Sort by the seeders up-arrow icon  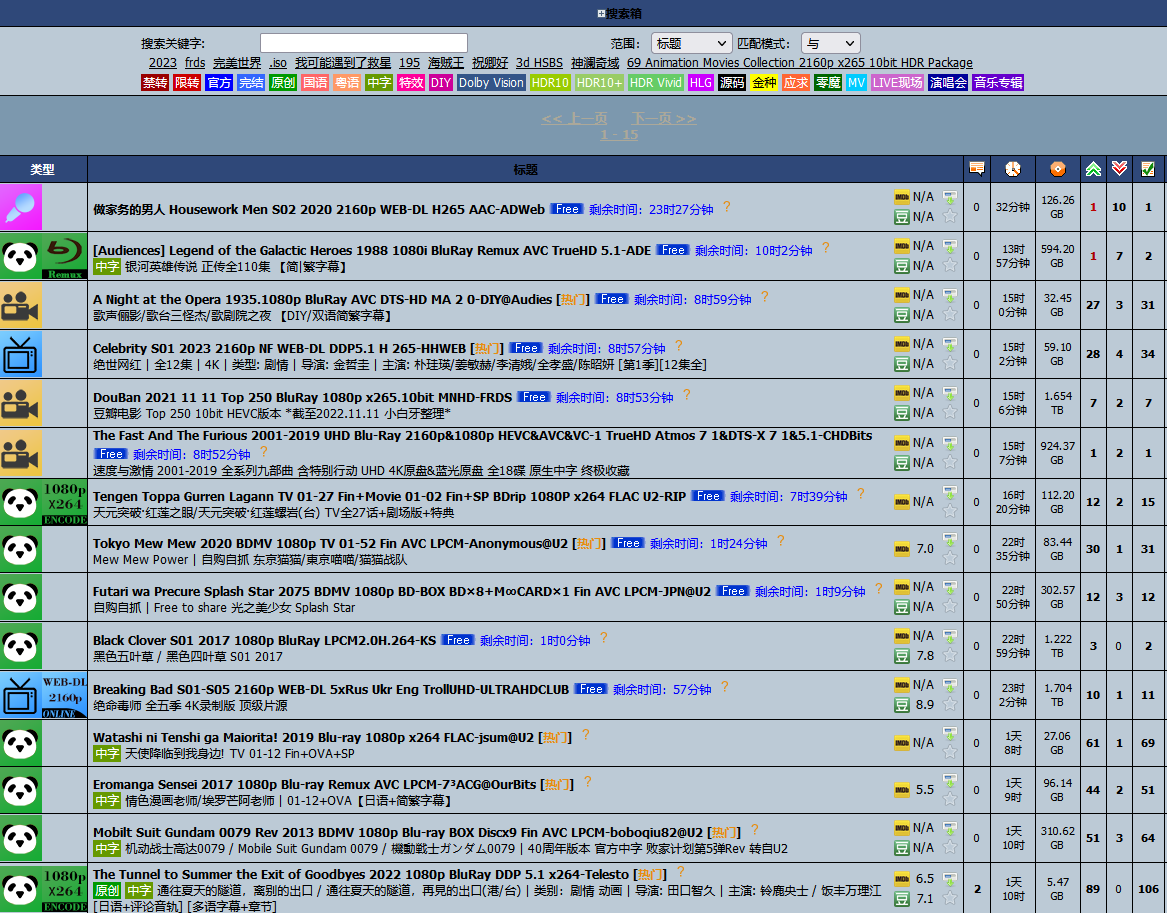click(x=1093, y=169)
